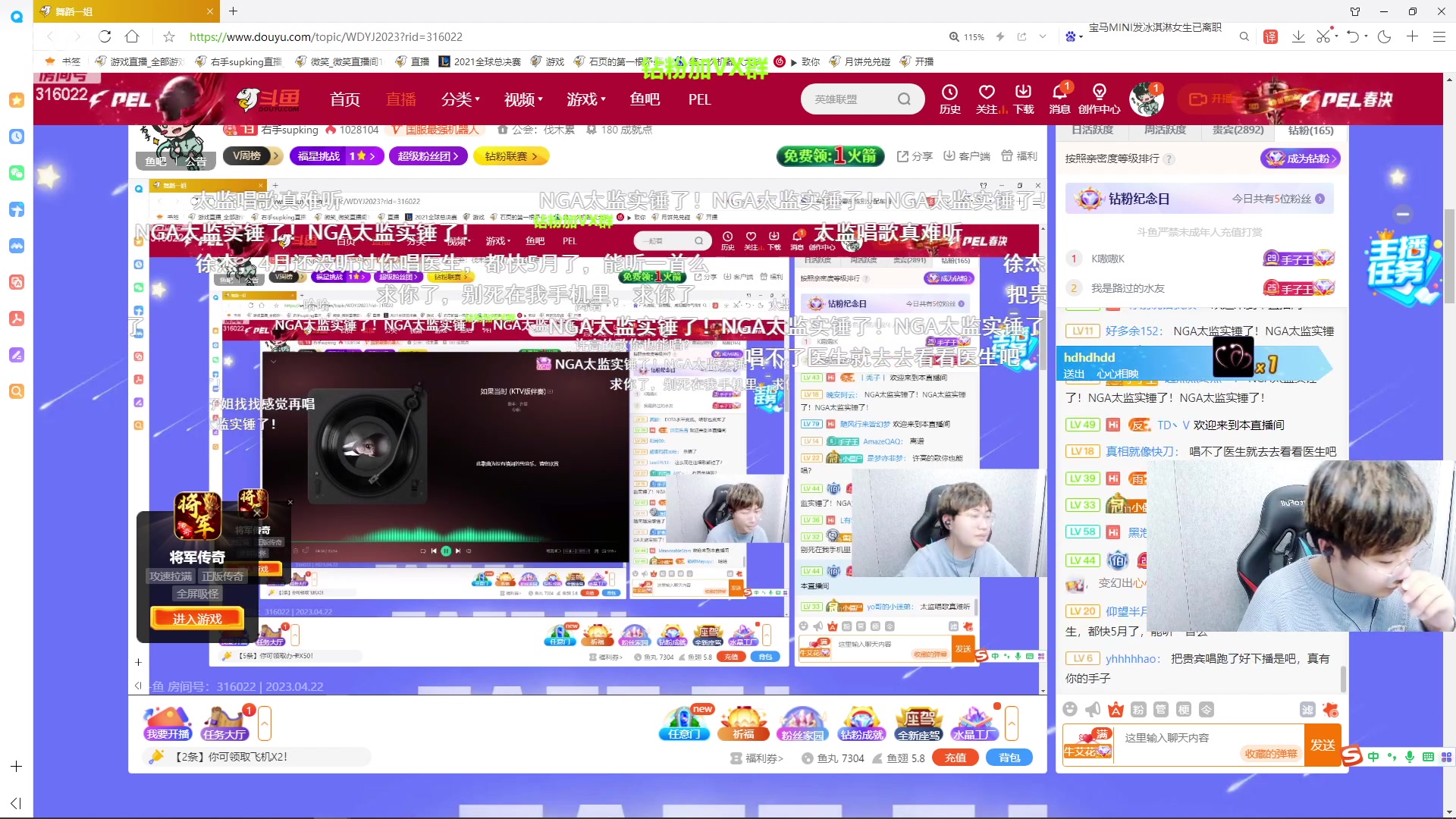Click the search magnifier in the Douyu search box

tap(904, 99)
